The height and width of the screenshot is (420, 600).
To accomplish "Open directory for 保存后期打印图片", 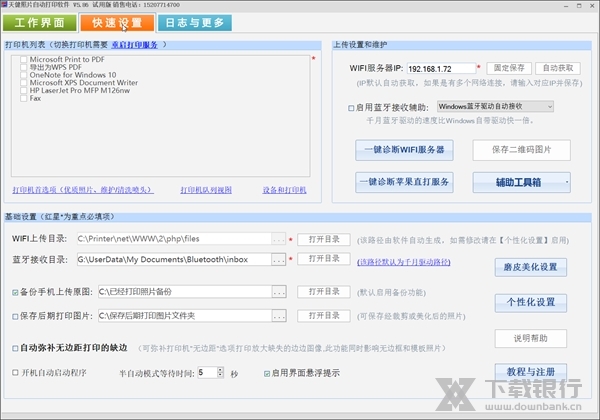I will [324, 316].
